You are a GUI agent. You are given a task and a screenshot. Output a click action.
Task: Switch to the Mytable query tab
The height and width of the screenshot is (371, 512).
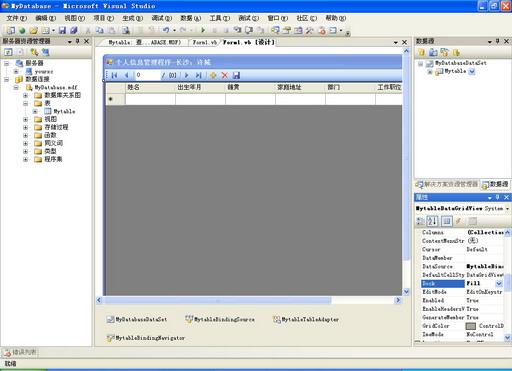pyautogui.click(x=145, y=42)
